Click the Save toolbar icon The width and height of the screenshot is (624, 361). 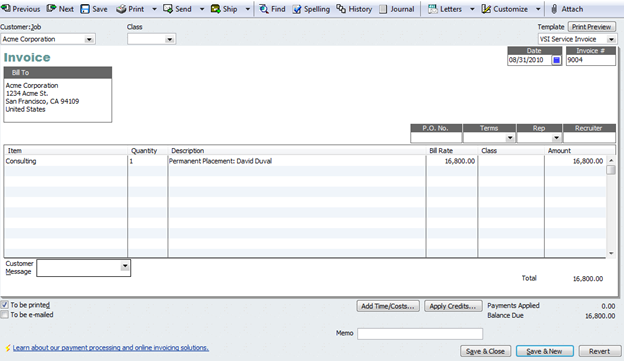pos(94,9)
